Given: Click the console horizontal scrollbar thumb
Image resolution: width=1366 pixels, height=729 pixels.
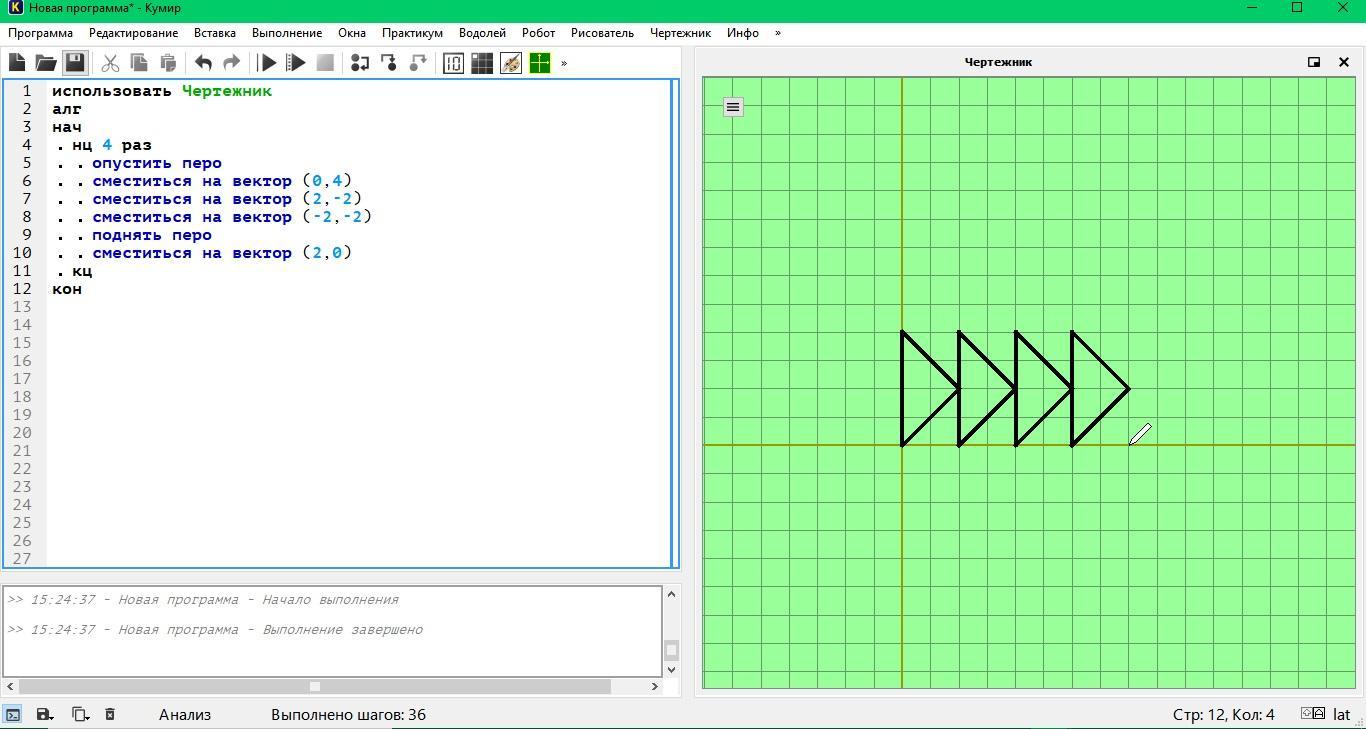Looking at the screenshot, I should tap(315, 686).
